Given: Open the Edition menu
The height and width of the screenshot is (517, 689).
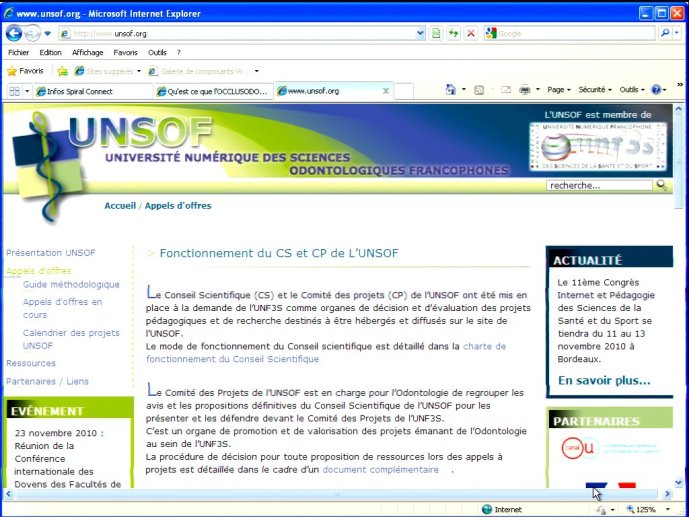Looking at the screenshot, I should 51,52.
